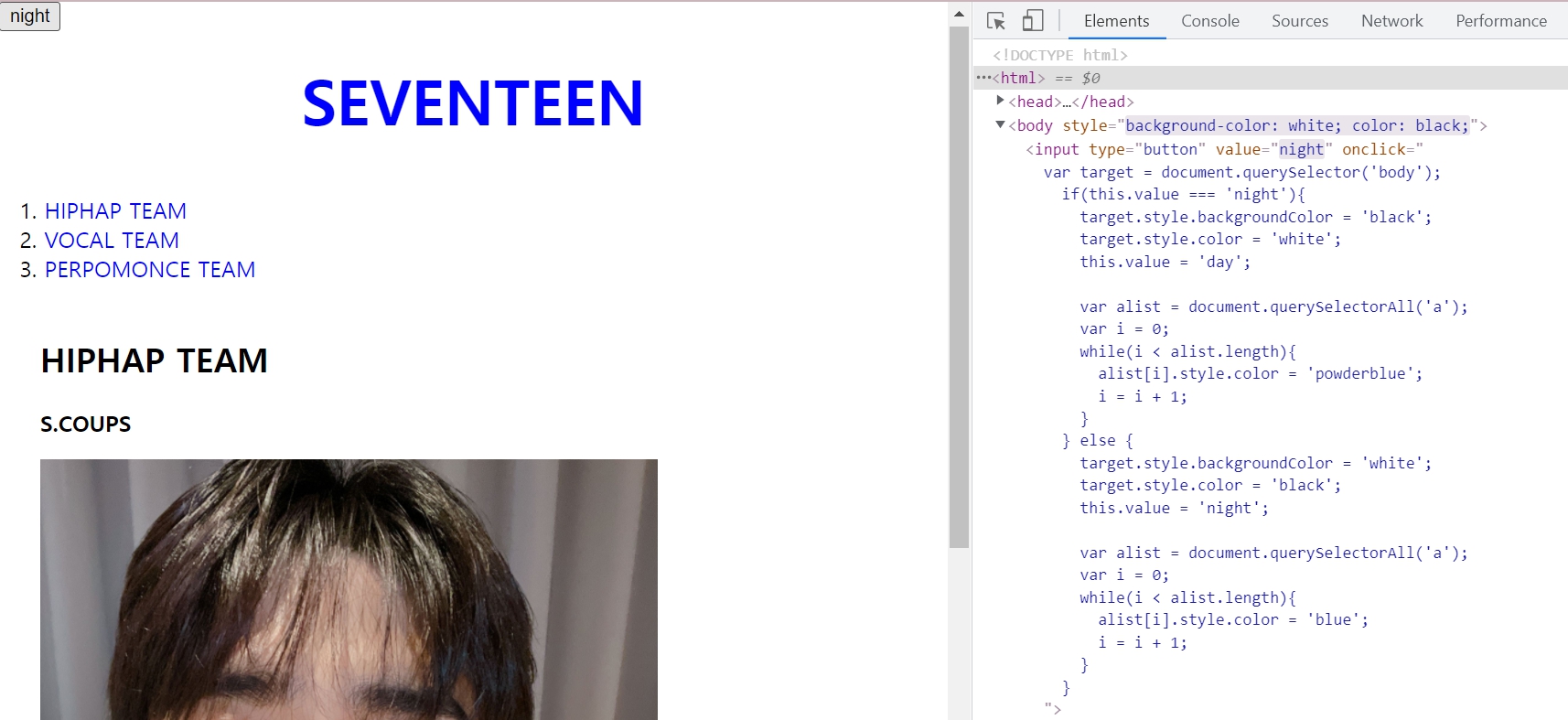Open the Network tab
Screen dimensions: 1568x720
coord(1391,20)
